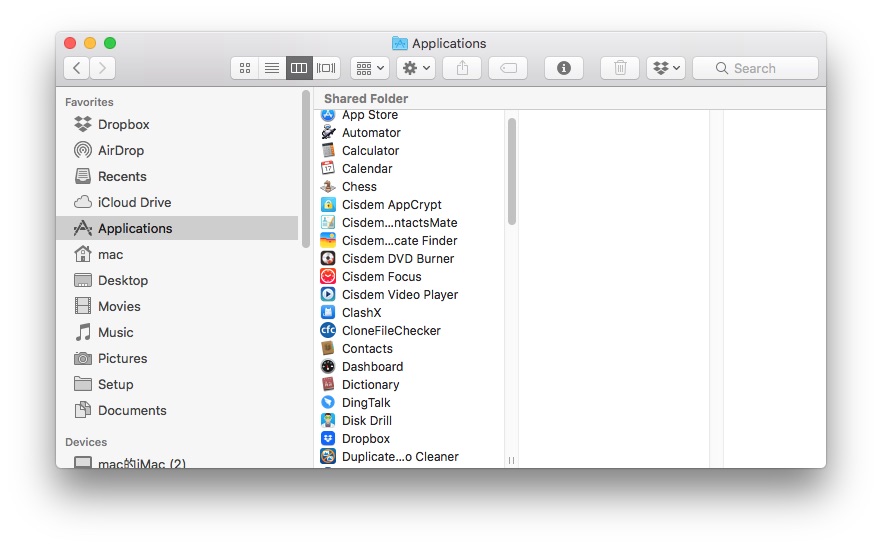
Task: Open the Dropbox toolbar dropdown
Action: coord(666,68)
